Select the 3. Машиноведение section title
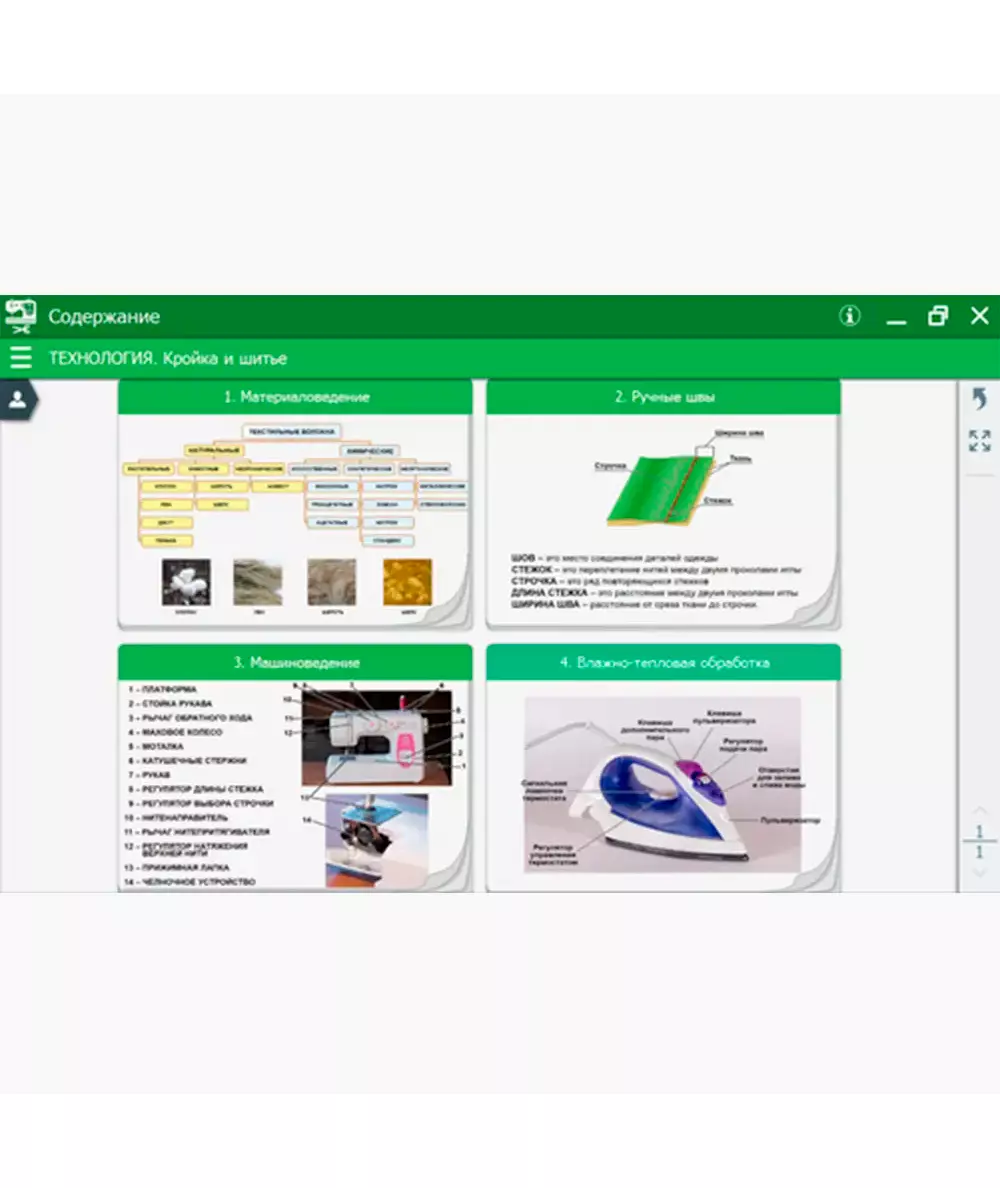1000x1188 pixels. (295, 662)
